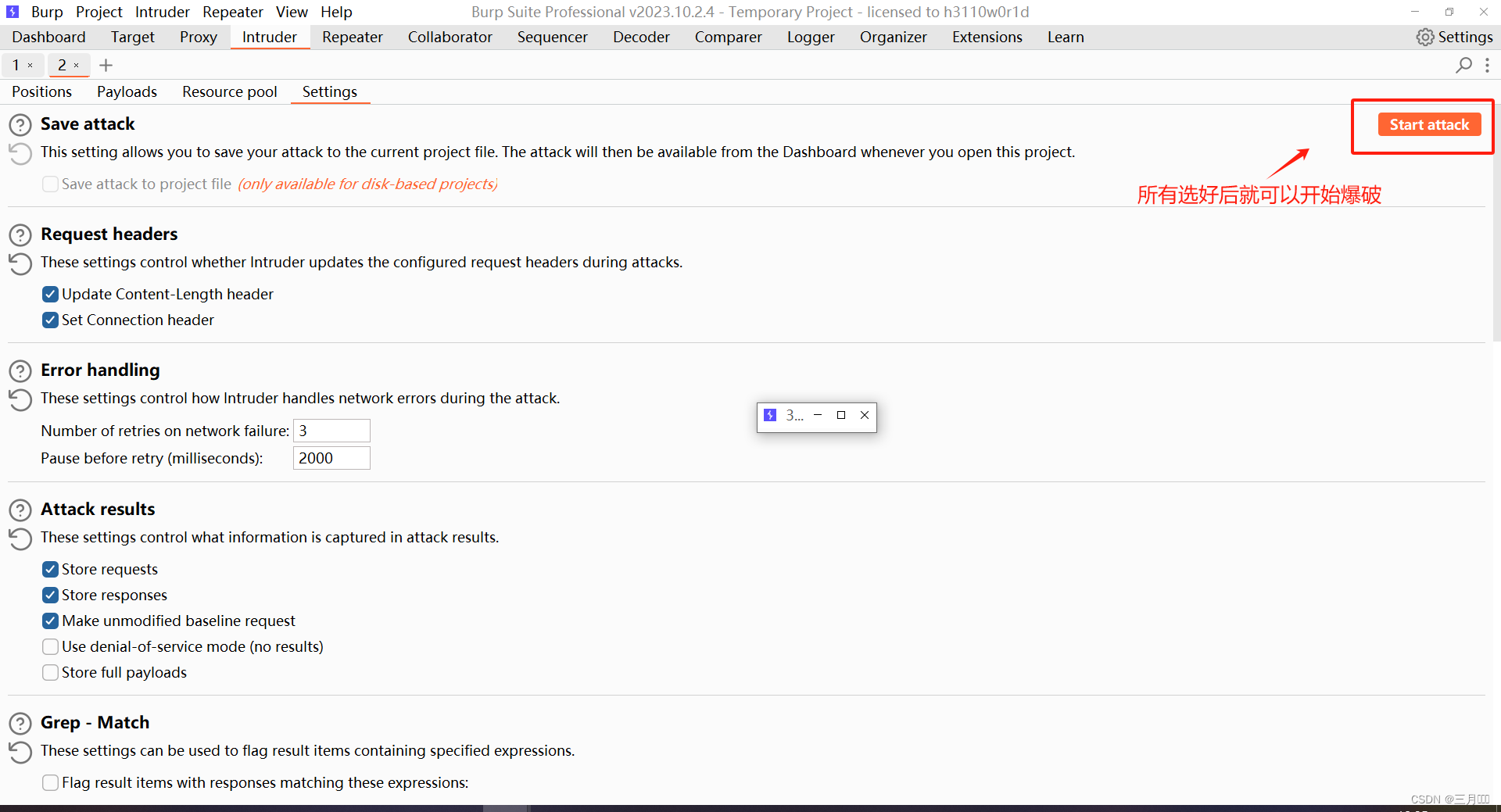Close the small floating window

(x=865, y=415)
